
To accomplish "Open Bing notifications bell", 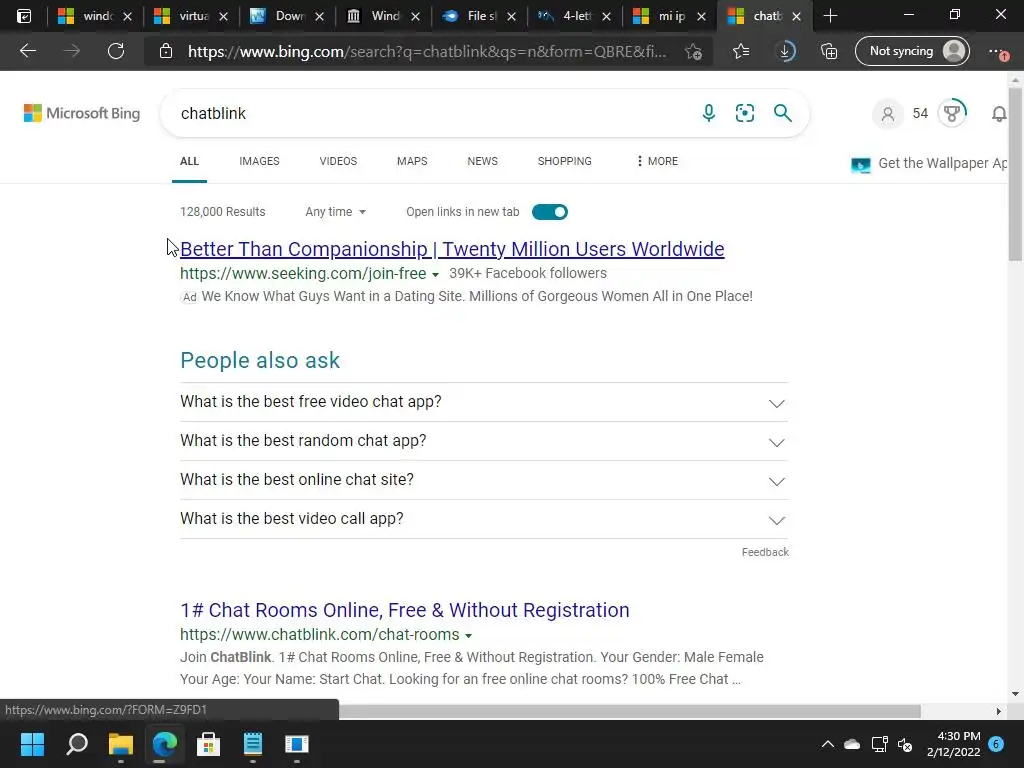I will pyautogui.click(x=999, y=114).
